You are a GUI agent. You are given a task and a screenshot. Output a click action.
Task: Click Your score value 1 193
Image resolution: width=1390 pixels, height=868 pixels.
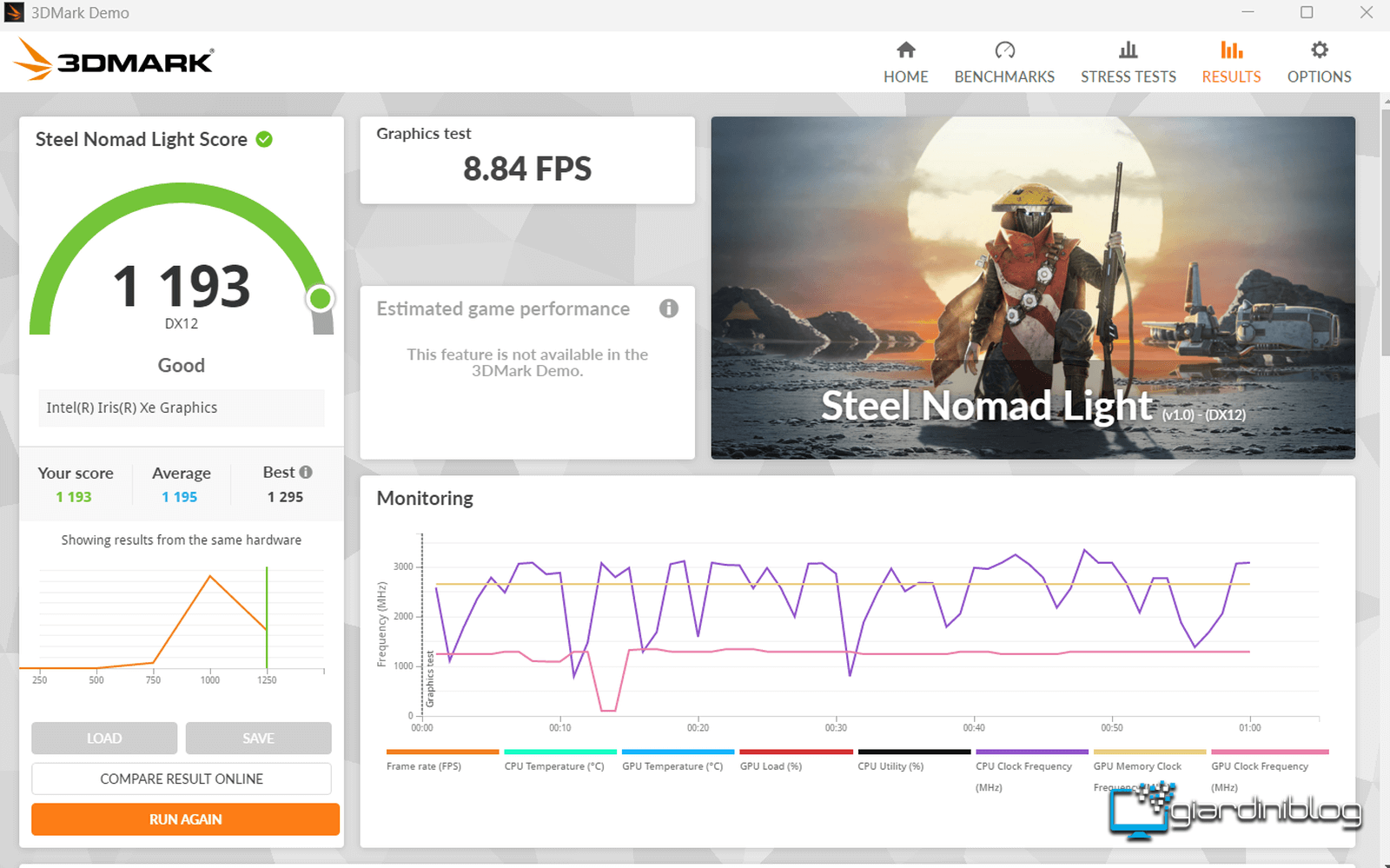click(x=74, y=497)
